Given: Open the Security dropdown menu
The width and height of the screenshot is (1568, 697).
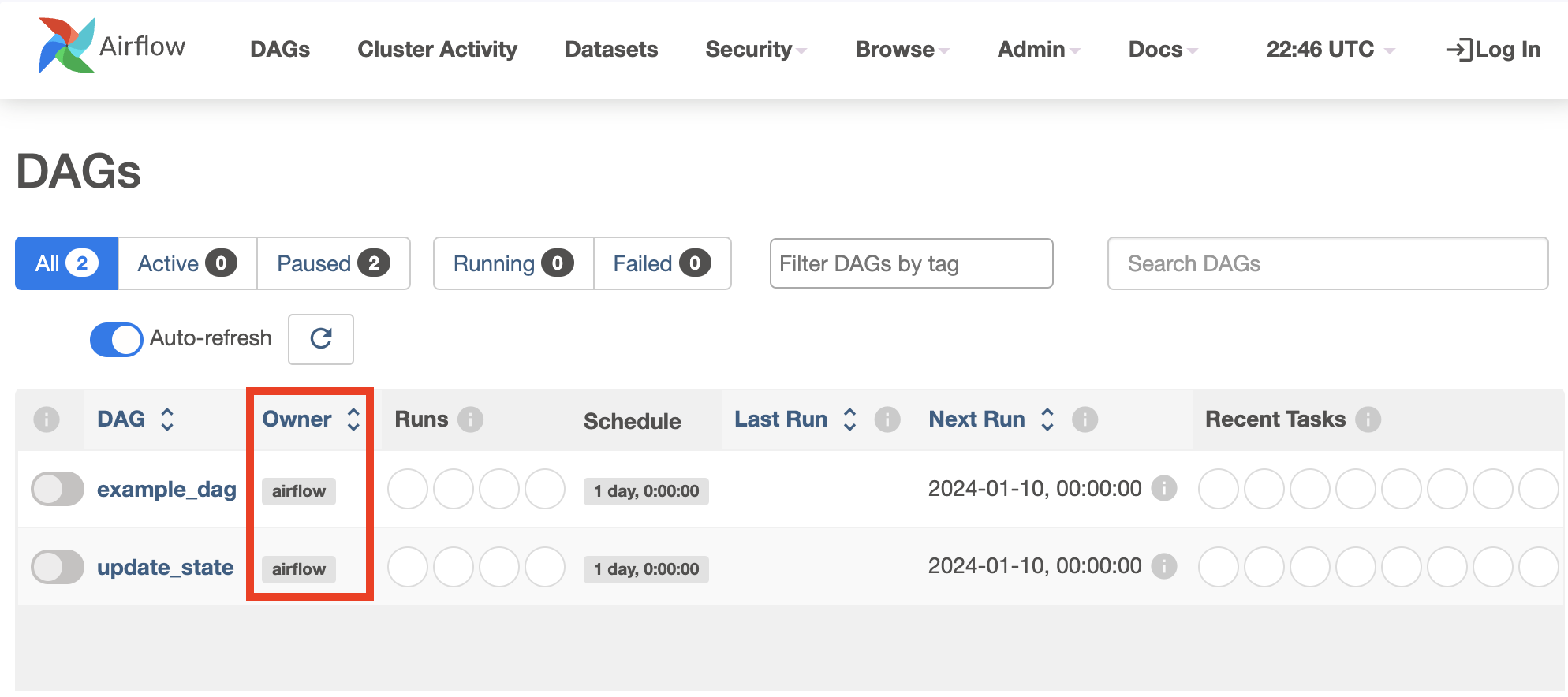Looking at the screenshot, I should pos(756,50).
